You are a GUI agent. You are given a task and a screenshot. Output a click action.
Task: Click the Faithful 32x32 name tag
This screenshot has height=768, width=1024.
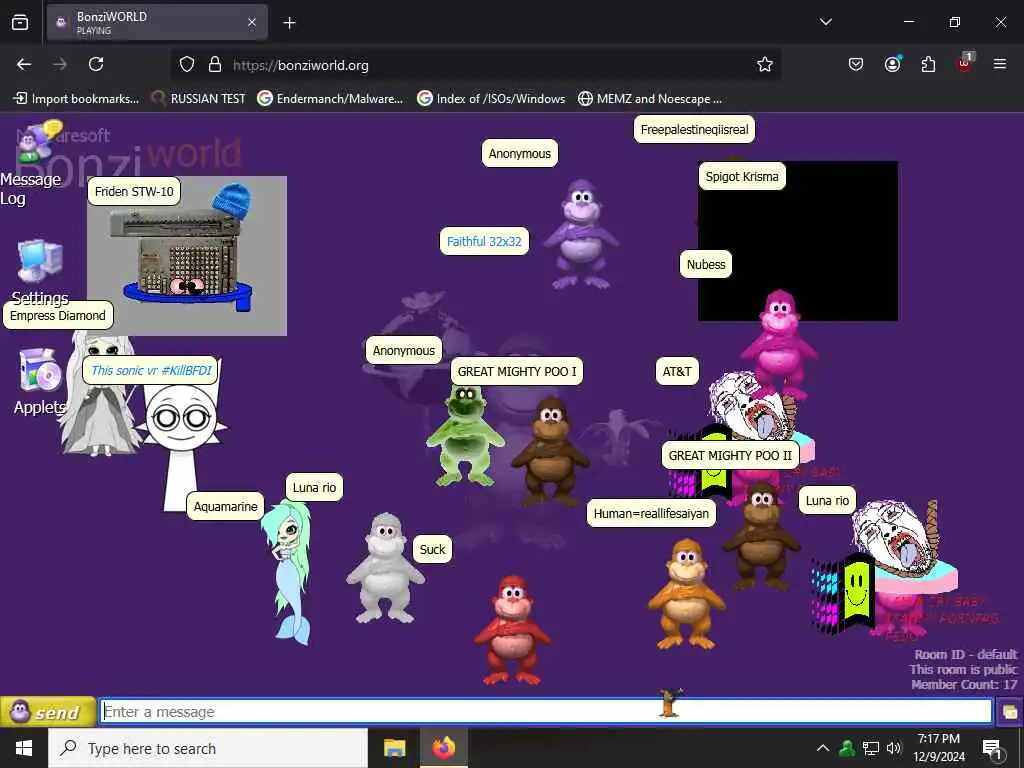[x=484, y=241]
